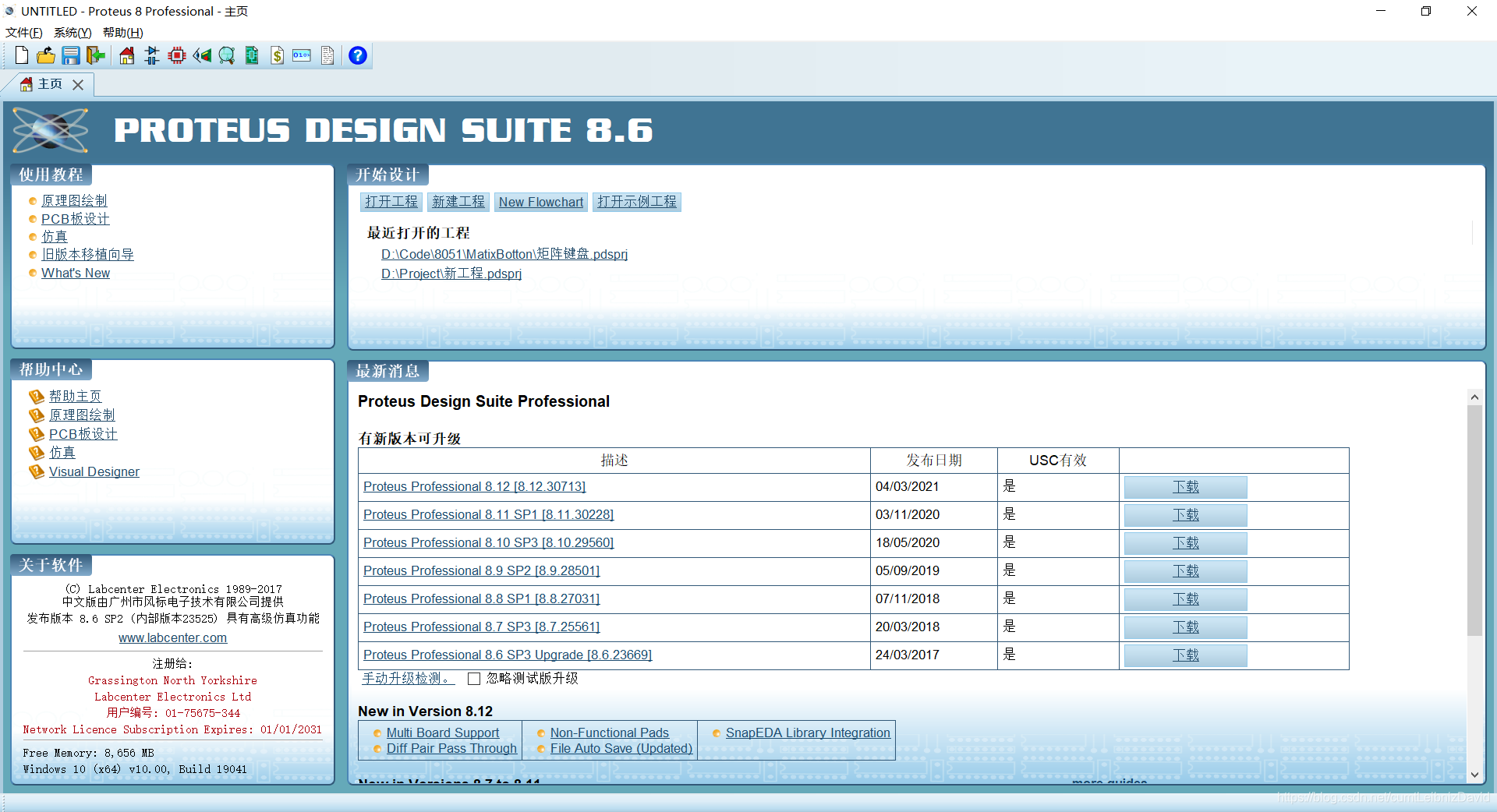Open the 系统(Y) menu
1497x812 pixels.
[73, 33]
